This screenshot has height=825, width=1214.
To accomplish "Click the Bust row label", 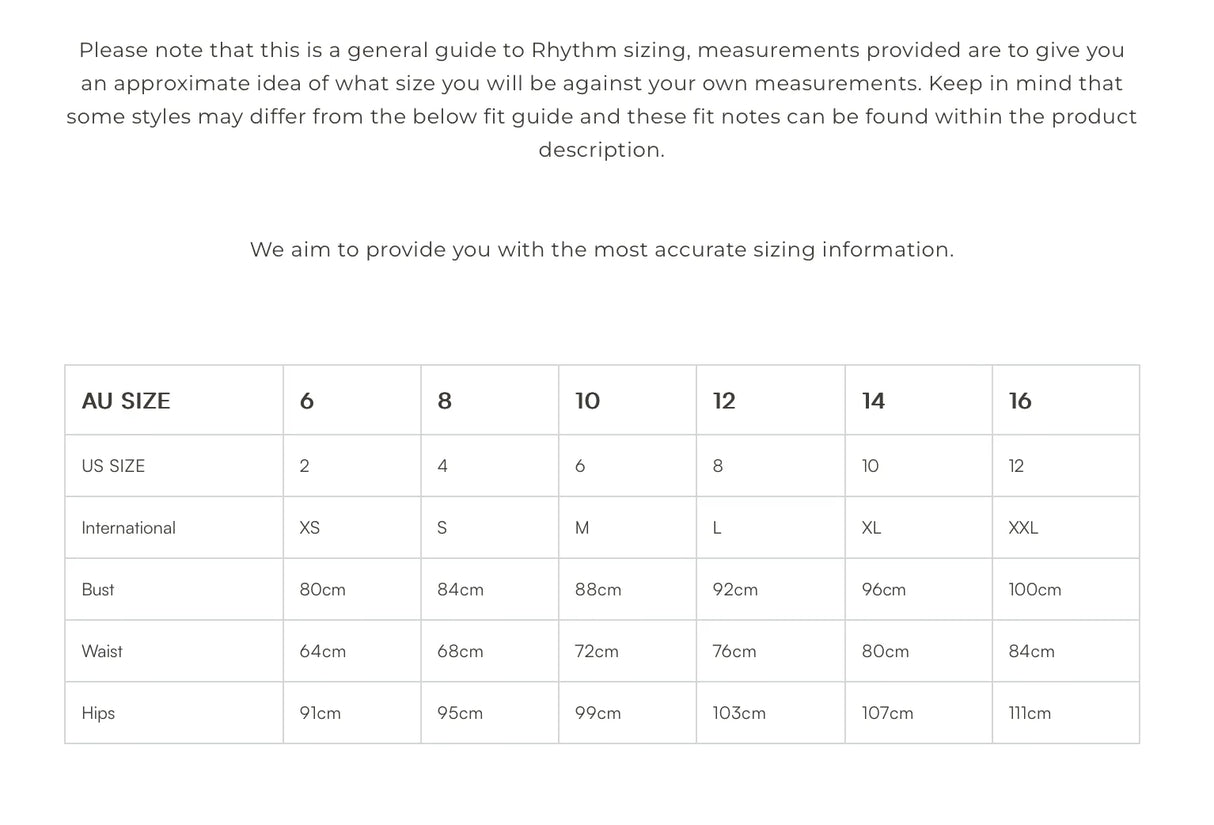I will [x=98, y=590].
